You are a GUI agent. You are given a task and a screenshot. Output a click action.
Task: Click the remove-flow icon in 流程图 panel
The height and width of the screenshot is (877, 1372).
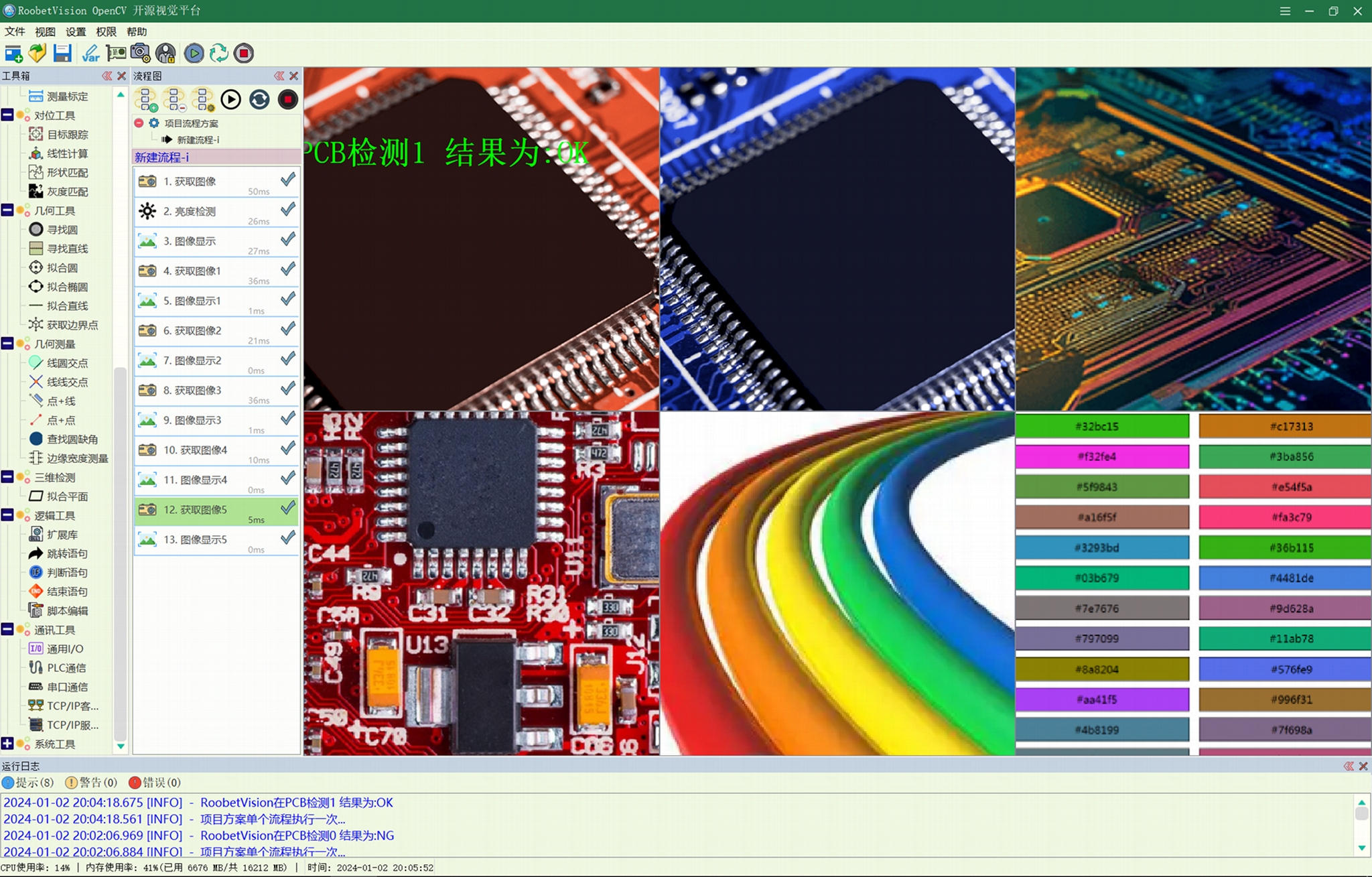174,100
